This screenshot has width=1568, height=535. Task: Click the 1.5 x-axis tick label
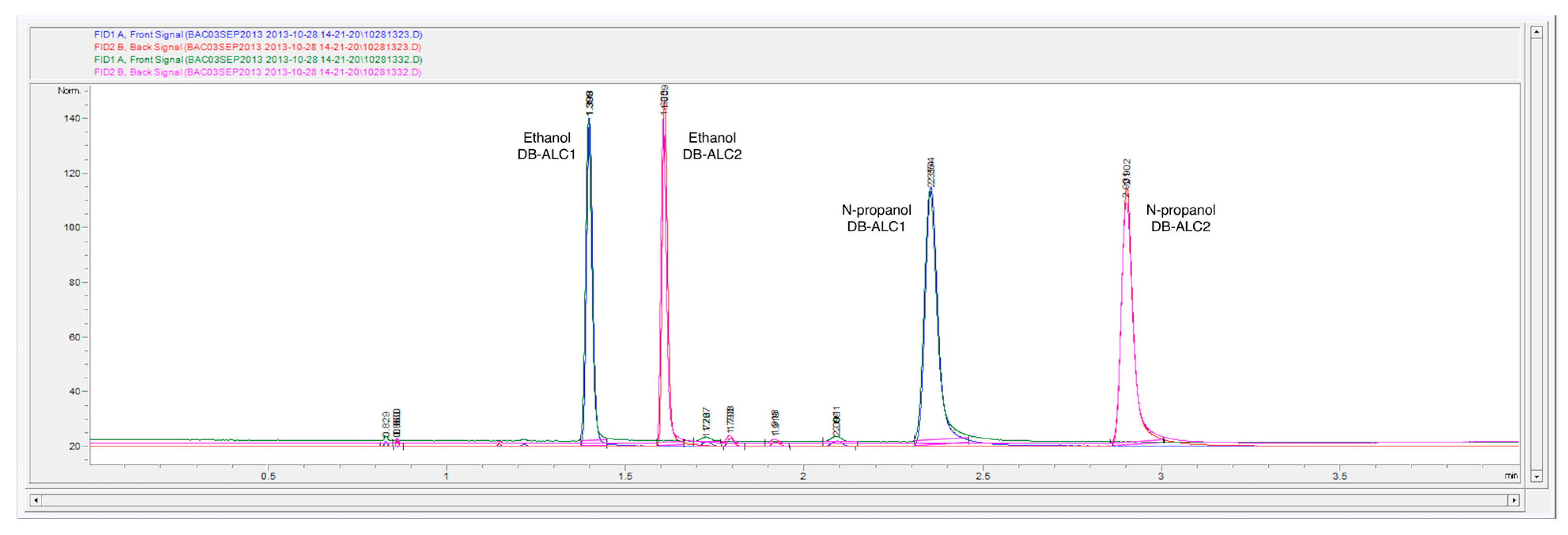click(x=625, y=476)
